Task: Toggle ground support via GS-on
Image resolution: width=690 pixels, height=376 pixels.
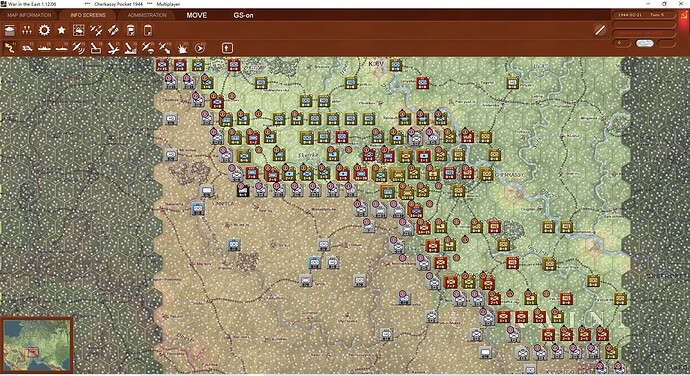Action: coord(243,15)
